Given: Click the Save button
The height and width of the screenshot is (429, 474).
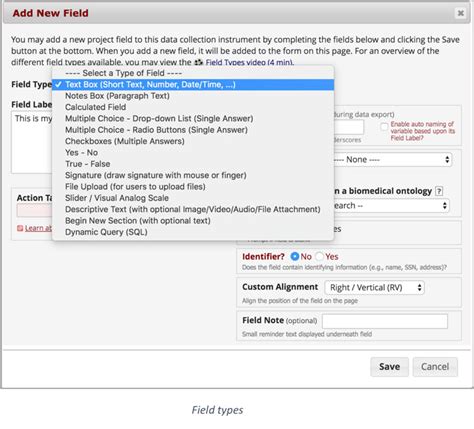Looking at the screenshot, I should (x=389, y=367).
